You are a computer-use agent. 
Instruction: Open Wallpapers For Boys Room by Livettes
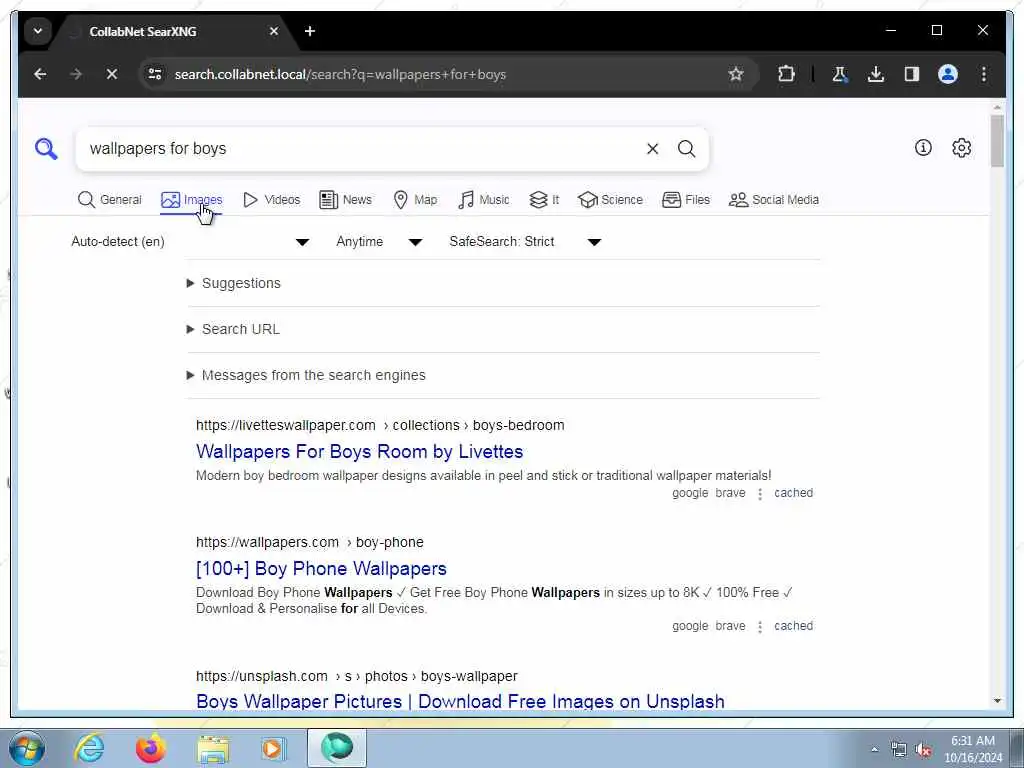coord(360,451)
